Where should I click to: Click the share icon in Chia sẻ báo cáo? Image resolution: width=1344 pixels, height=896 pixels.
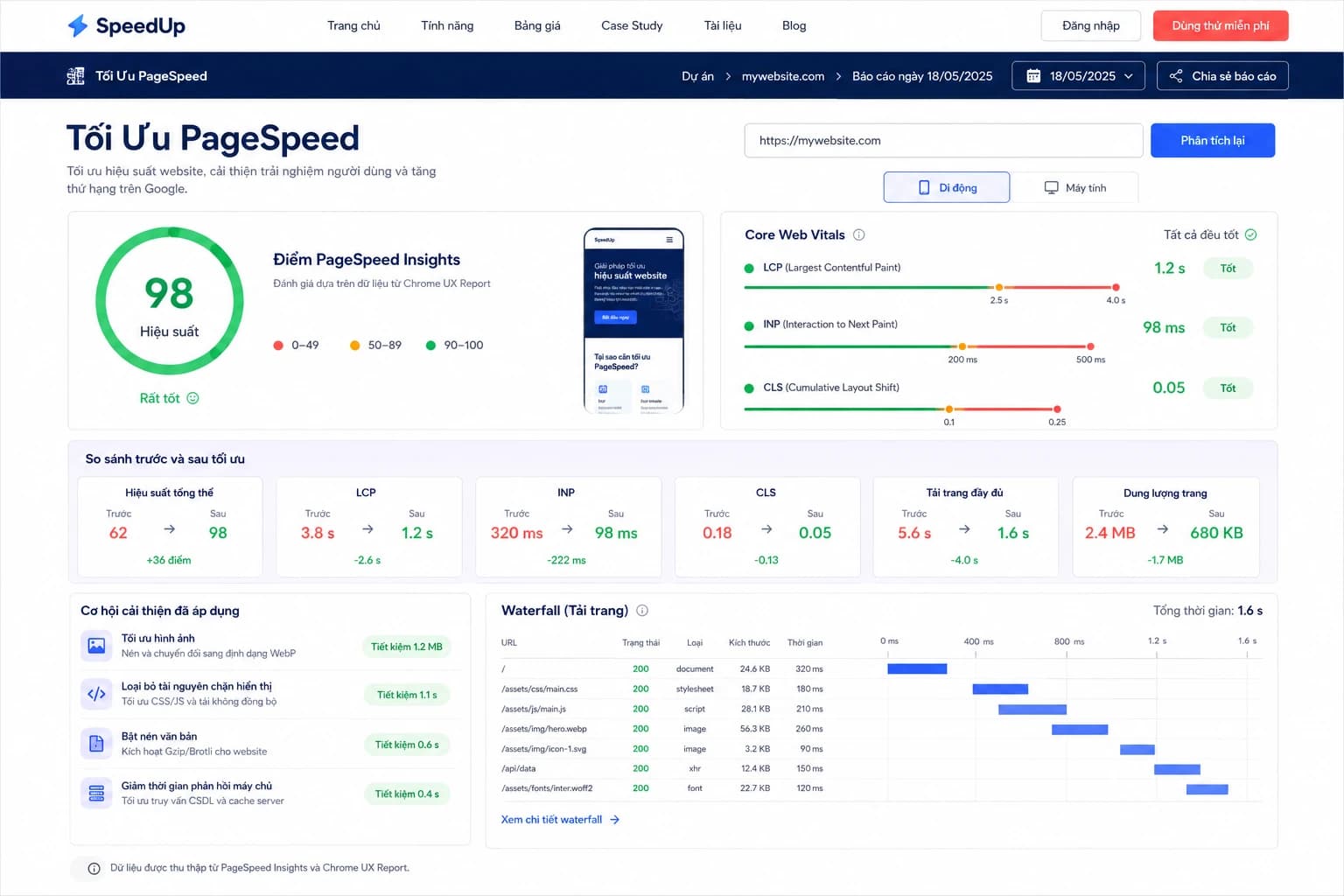coord(1176,76)
